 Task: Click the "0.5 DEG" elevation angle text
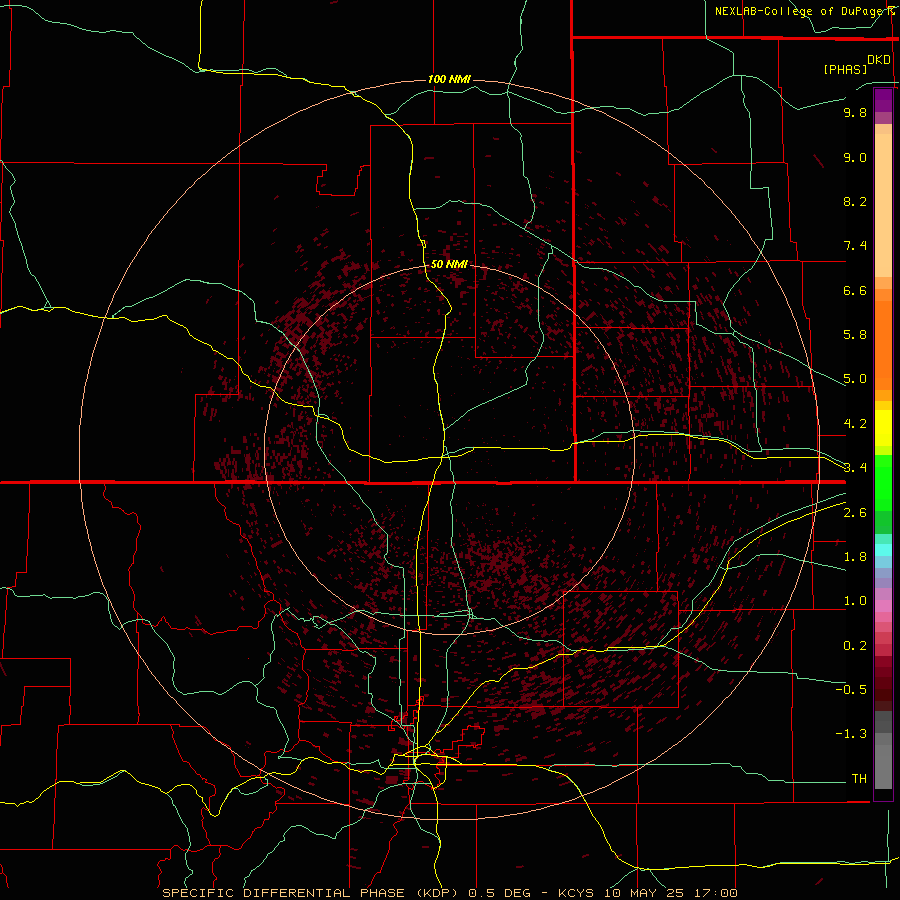501,893
